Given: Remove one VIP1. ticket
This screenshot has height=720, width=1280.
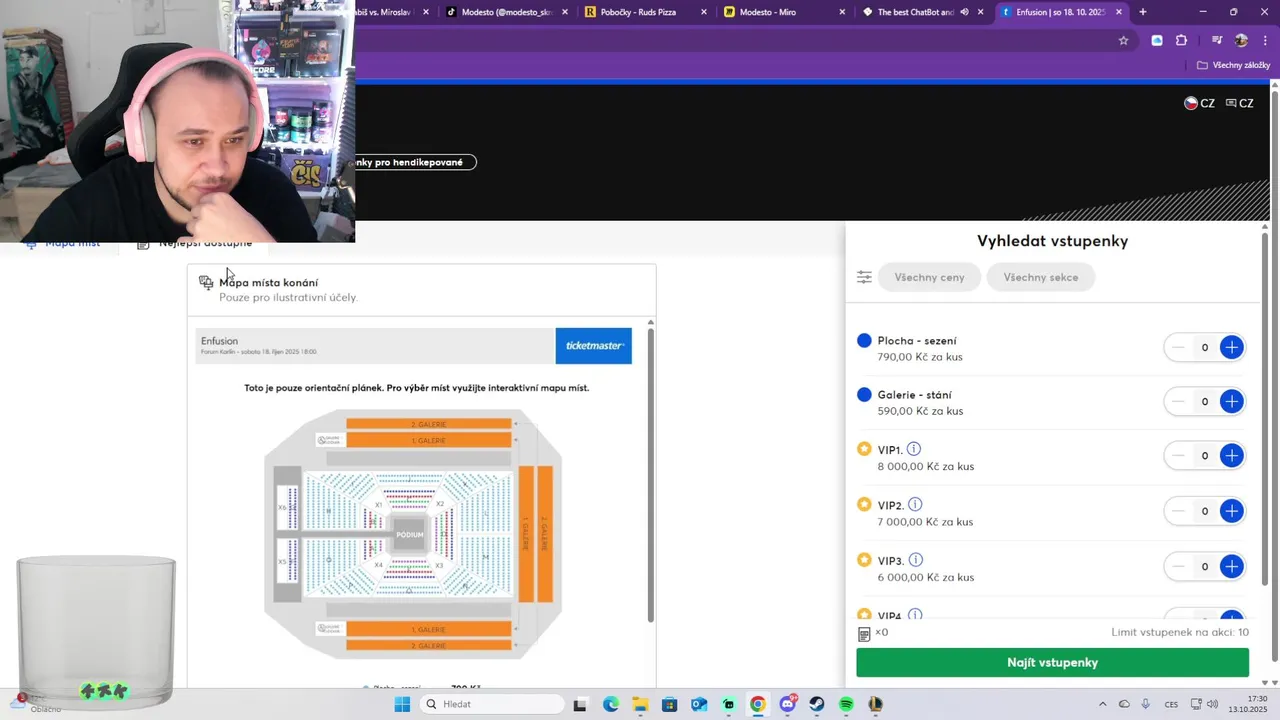Looking at the screenshot, I should tap(1178, 455).
